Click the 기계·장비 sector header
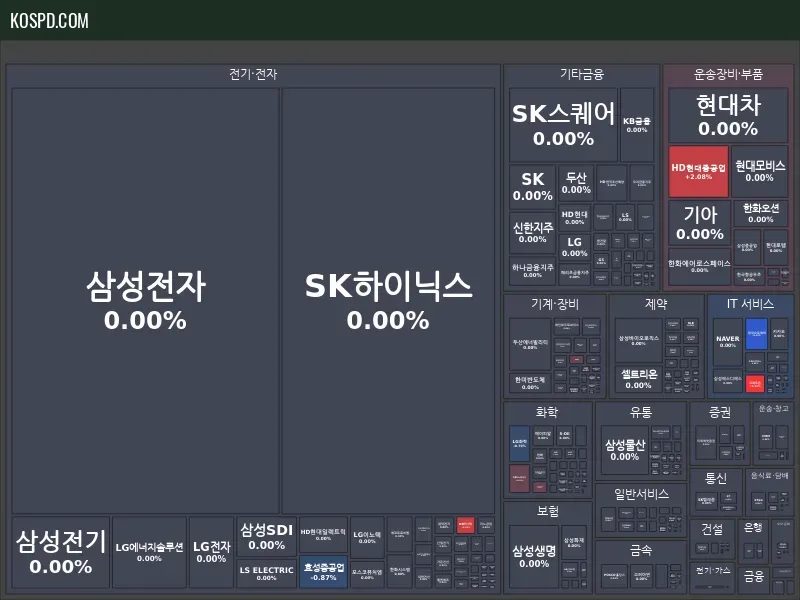 pyautogui.click(x=555, y=305)
